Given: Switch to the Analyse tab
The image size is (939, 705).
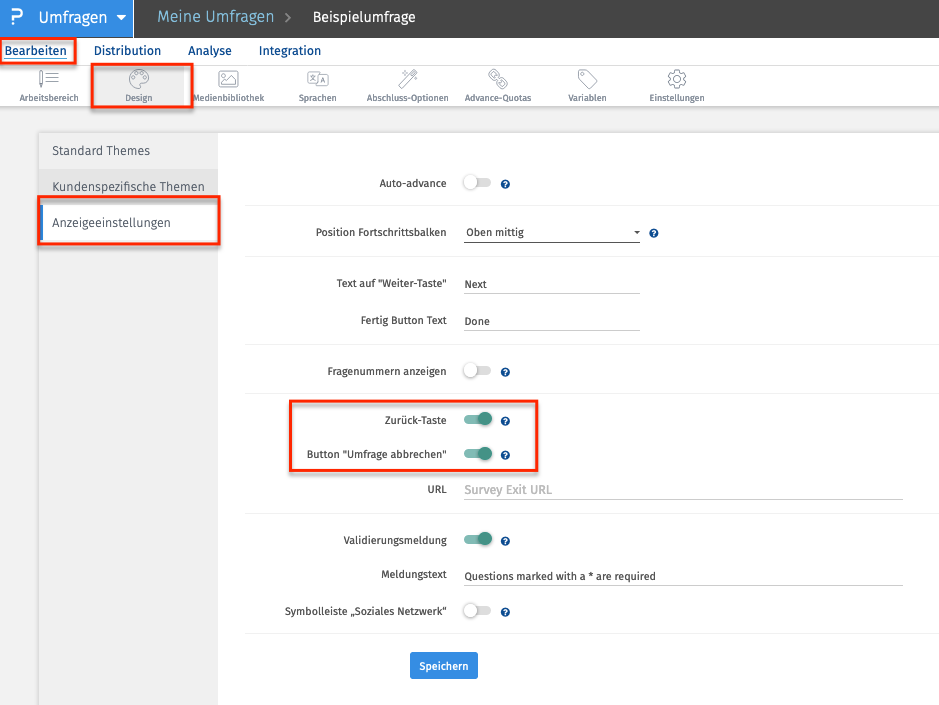Looking at the screenshot, I should pyautogui.click(x=209, y=51).
